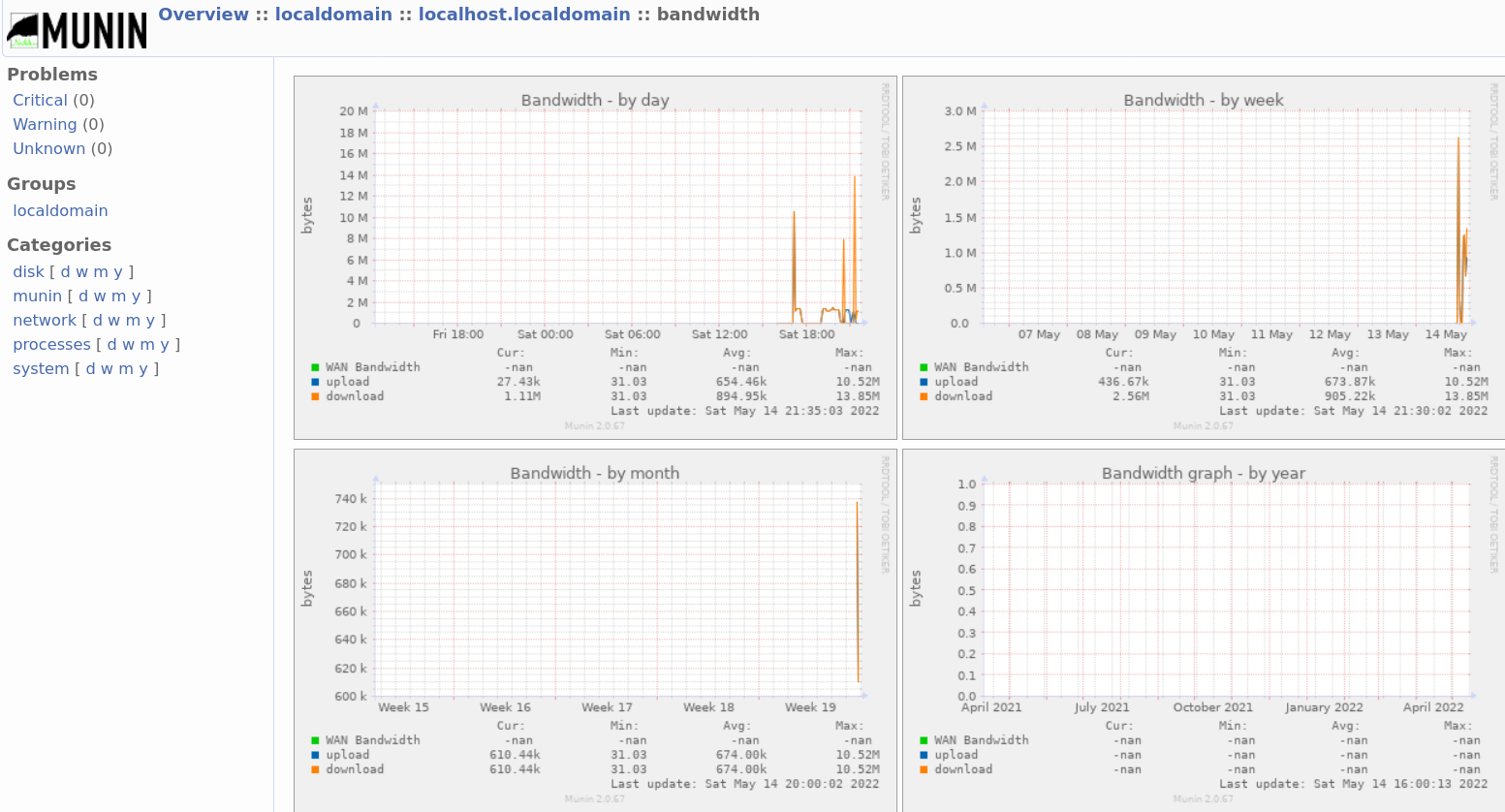The height and width of the screenshot is (812, 1505).
Task: Click the Munin logo
Action: click(77, 28)
